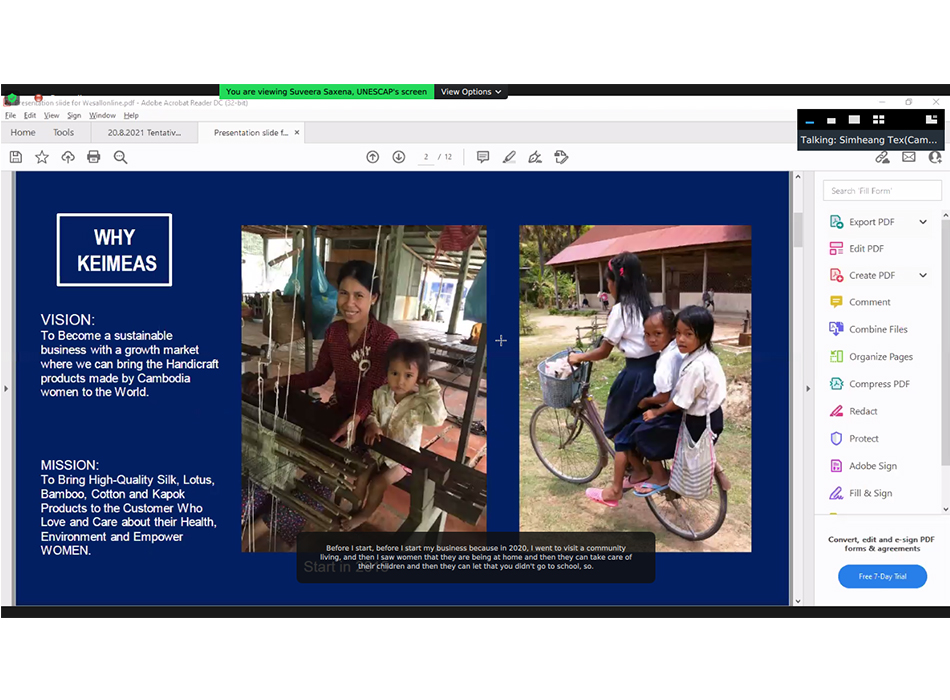Print the document using the printer icon

[93, 158]
